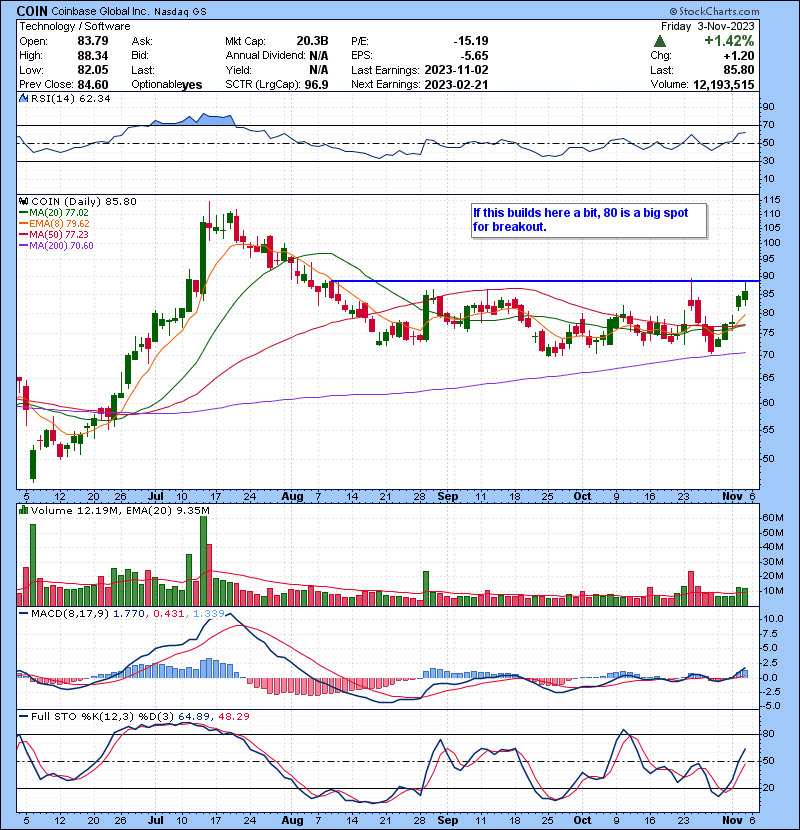Click the blue breakout annotation text box
The height and width of the screenshot is (830, 800).
click(589, 220)
